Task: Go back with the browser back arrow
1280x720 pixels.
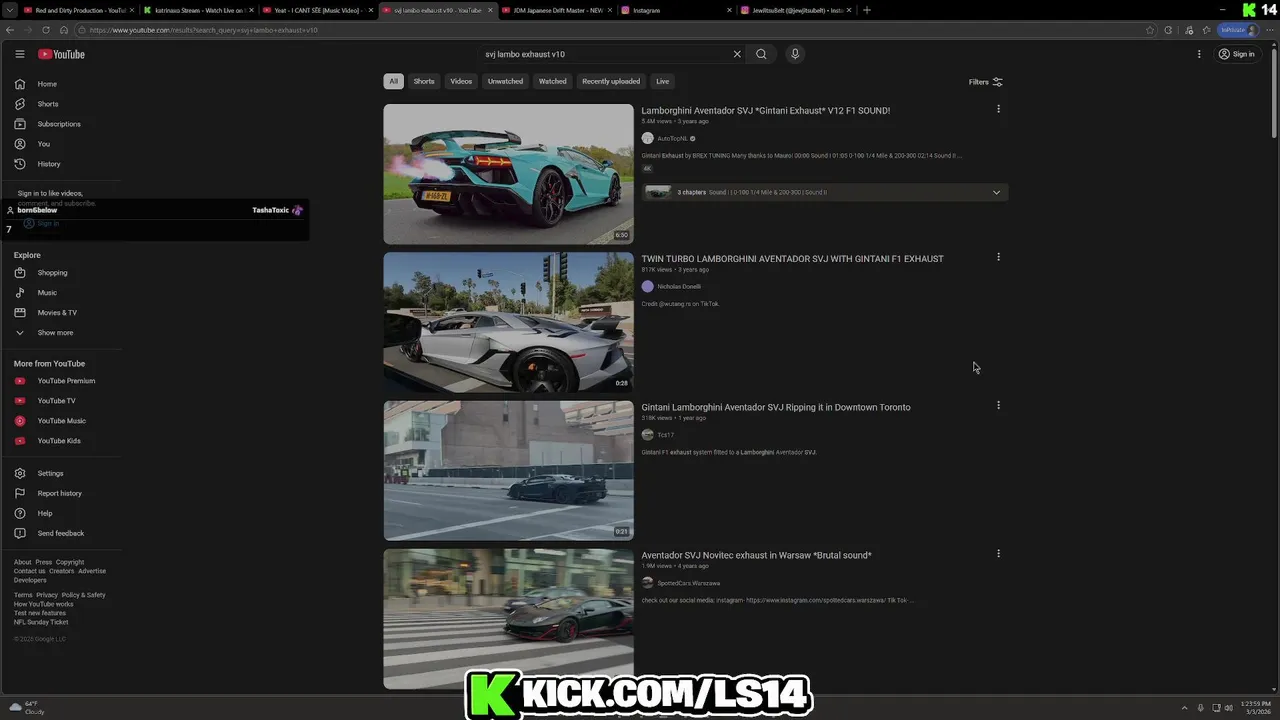Action: click(x=11, y=30)
